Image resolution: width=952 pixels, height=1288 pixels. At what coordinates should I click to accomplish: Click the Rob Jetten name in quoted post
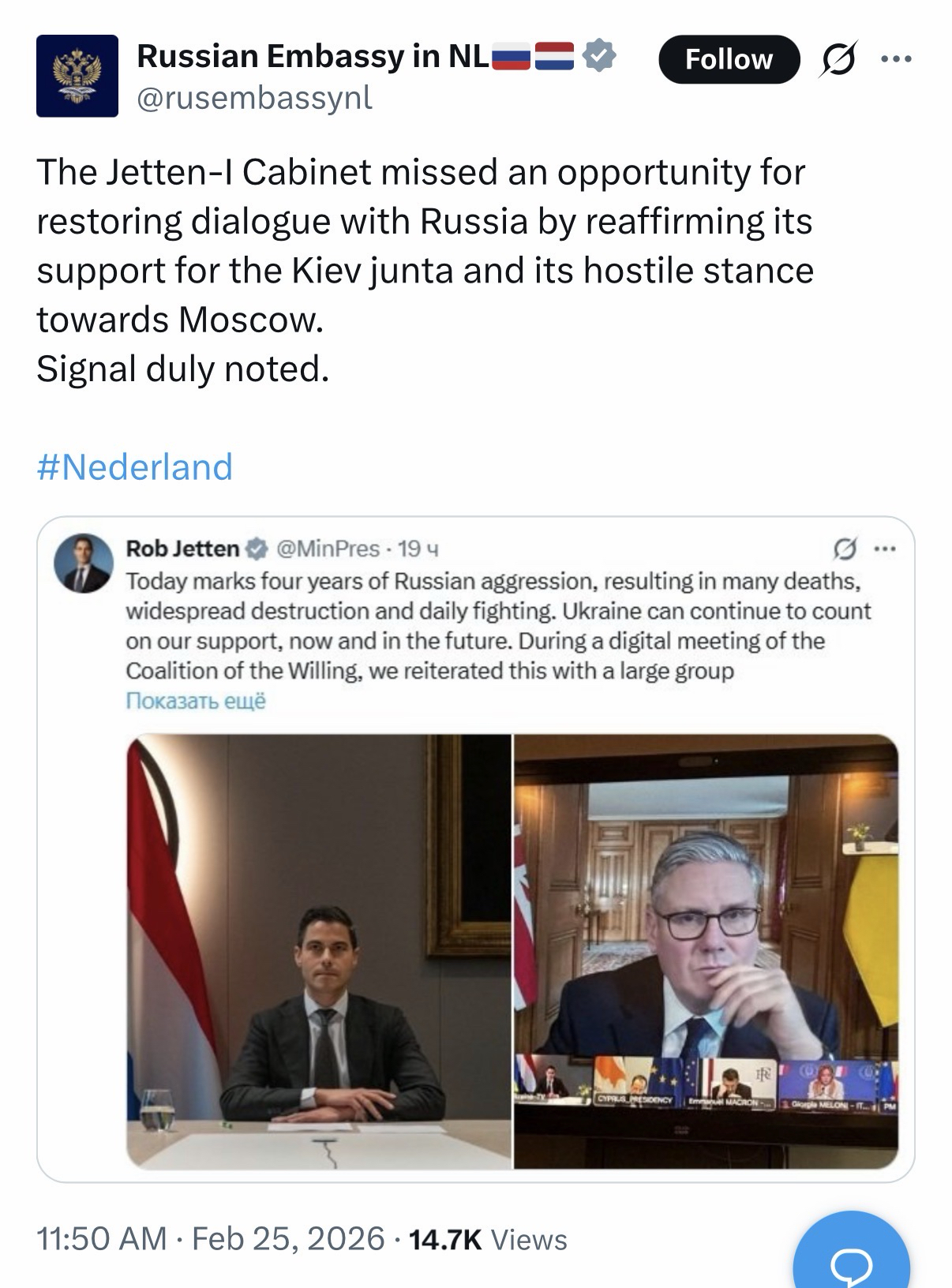[182, 548]
